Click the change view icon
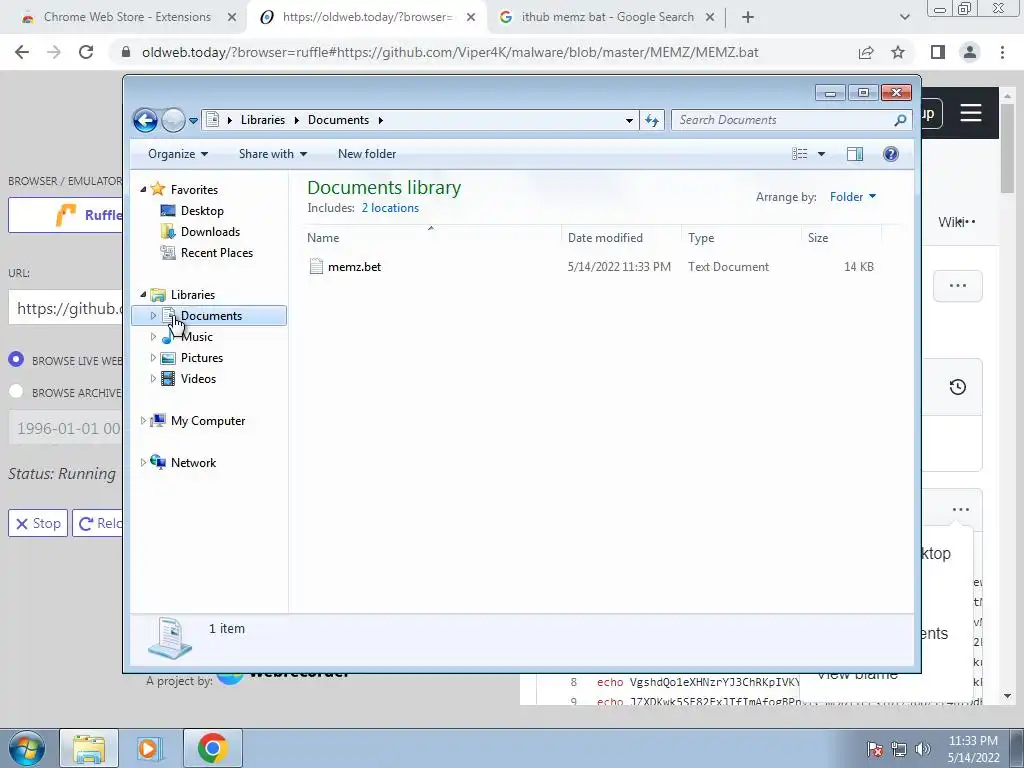The height and width of the screenshot is (768, 1024). (799, 154)
